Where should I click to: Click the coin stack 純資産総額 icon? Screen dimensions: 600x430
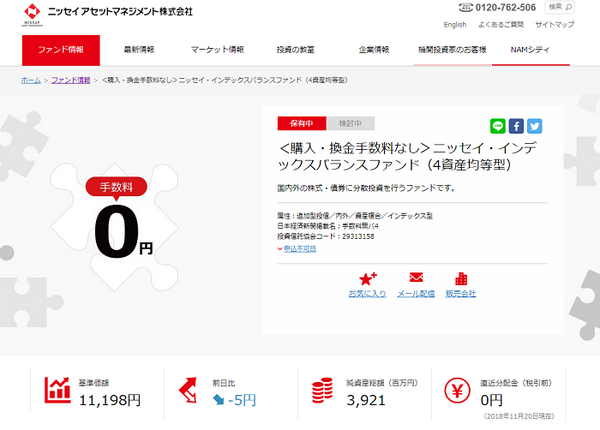click(x=322, y=390)
